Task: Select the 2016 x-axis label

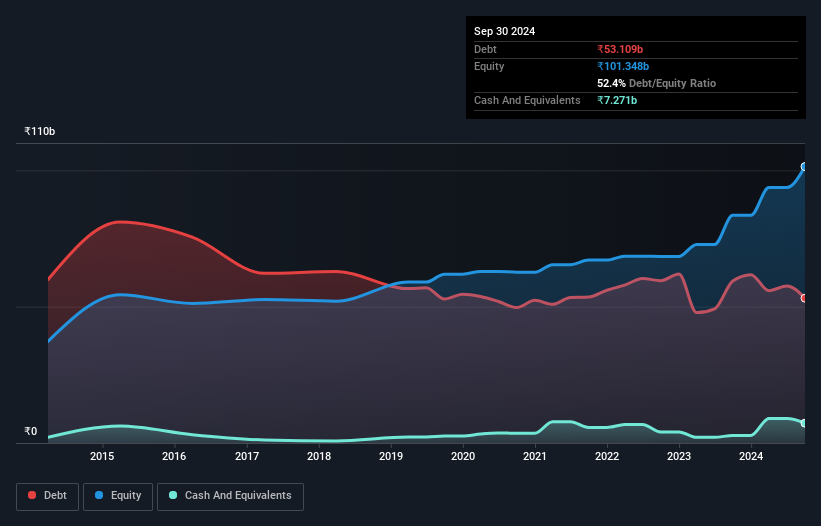Action: [174, 456]
